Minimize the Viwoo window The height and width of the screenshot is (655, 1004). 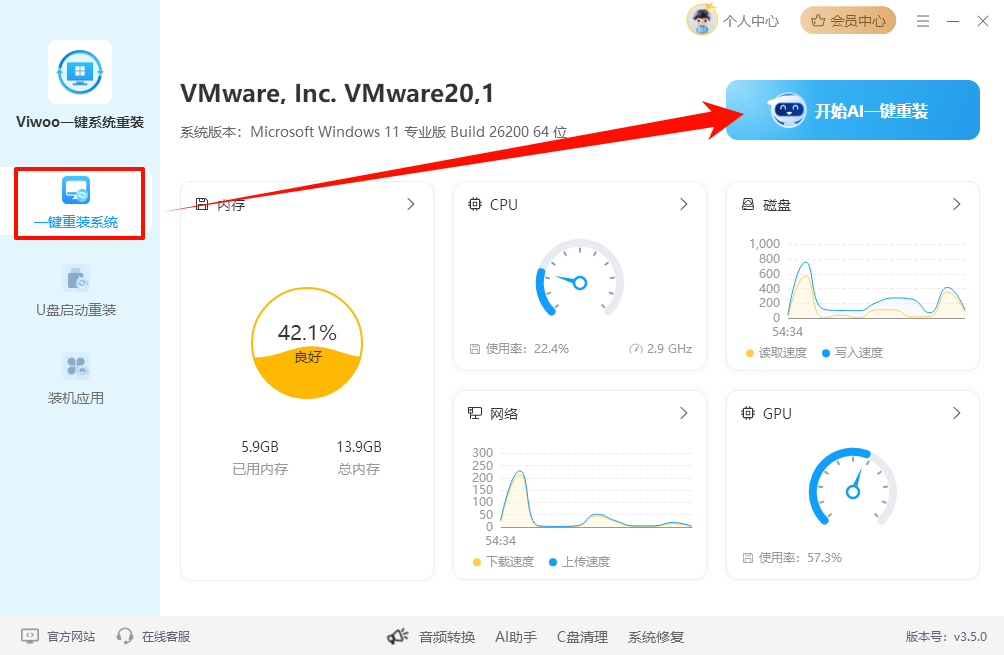pos(953,21)
